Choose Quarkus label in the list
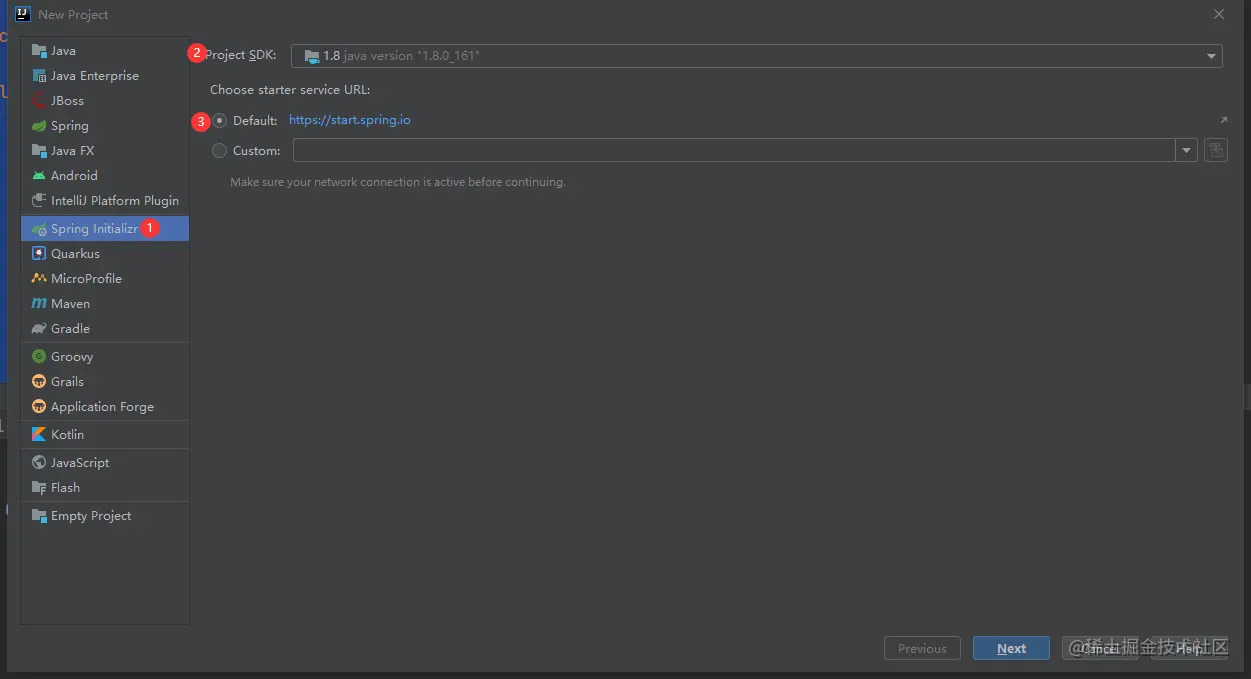This screenshot has width=1251, height=679. [x=75, y=254]
